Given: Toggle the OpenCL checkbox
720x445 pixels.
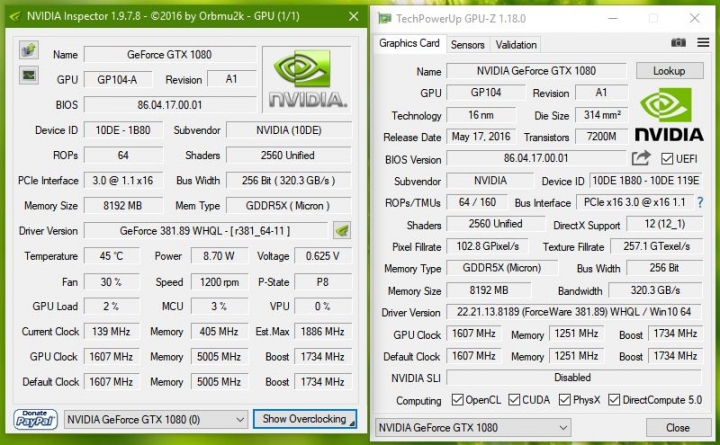Looking at the screenshot, I should [x=457, y=400].
